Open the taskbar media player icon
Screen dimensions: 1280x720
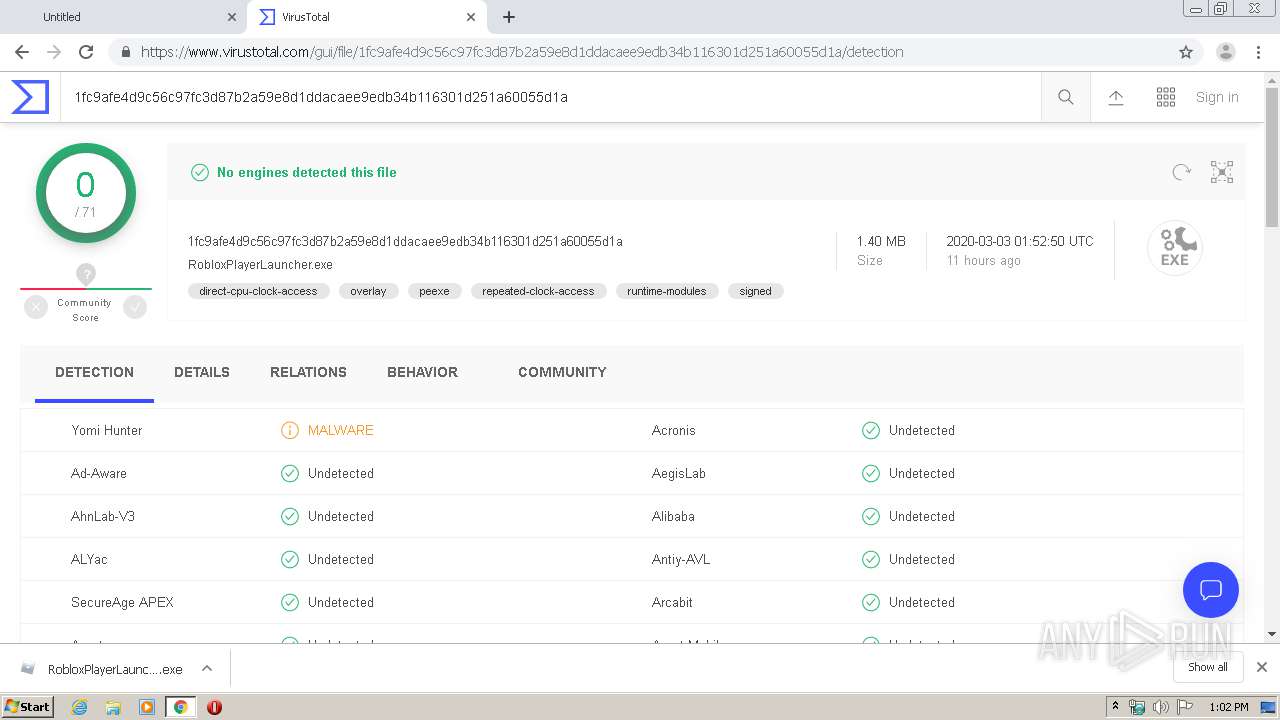pyautogui.click(x=147, y=707)
